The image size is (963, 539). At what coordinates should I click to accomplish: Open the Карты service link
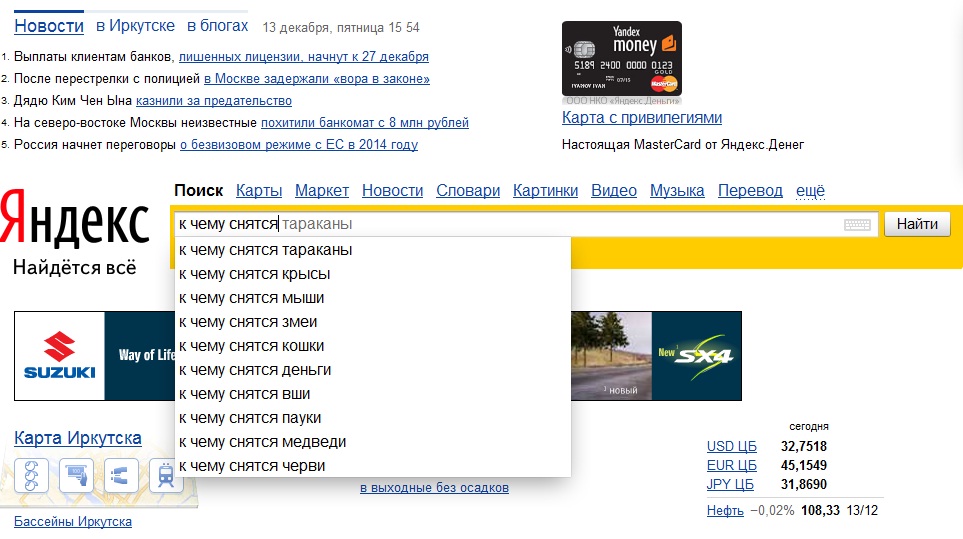click(x=259, y=191)
